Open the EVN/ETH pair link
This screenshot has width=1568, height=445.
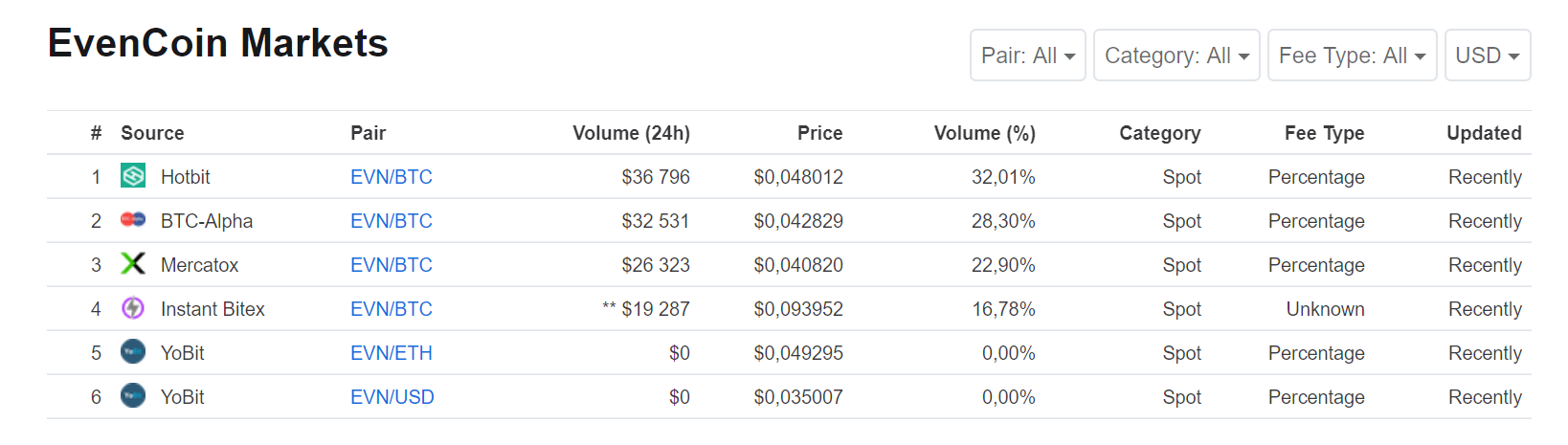coord(392,353)
